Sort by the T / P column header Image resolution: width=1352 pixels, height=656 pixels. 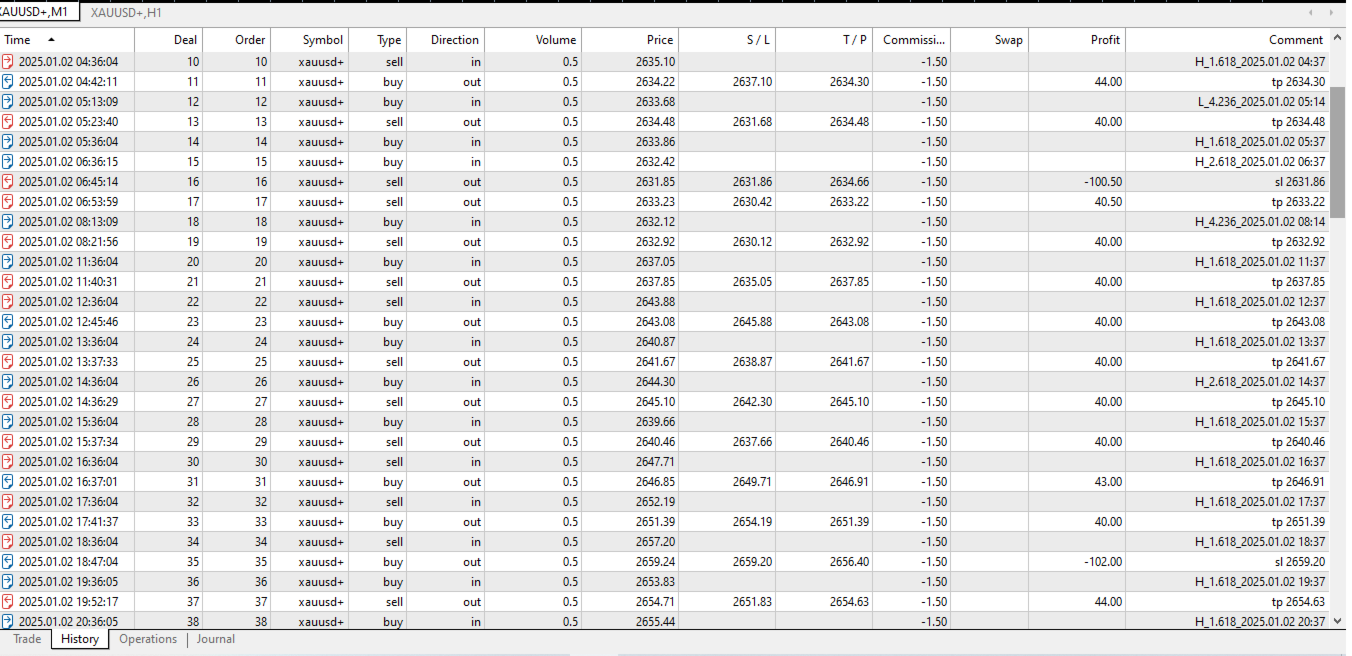824,40
